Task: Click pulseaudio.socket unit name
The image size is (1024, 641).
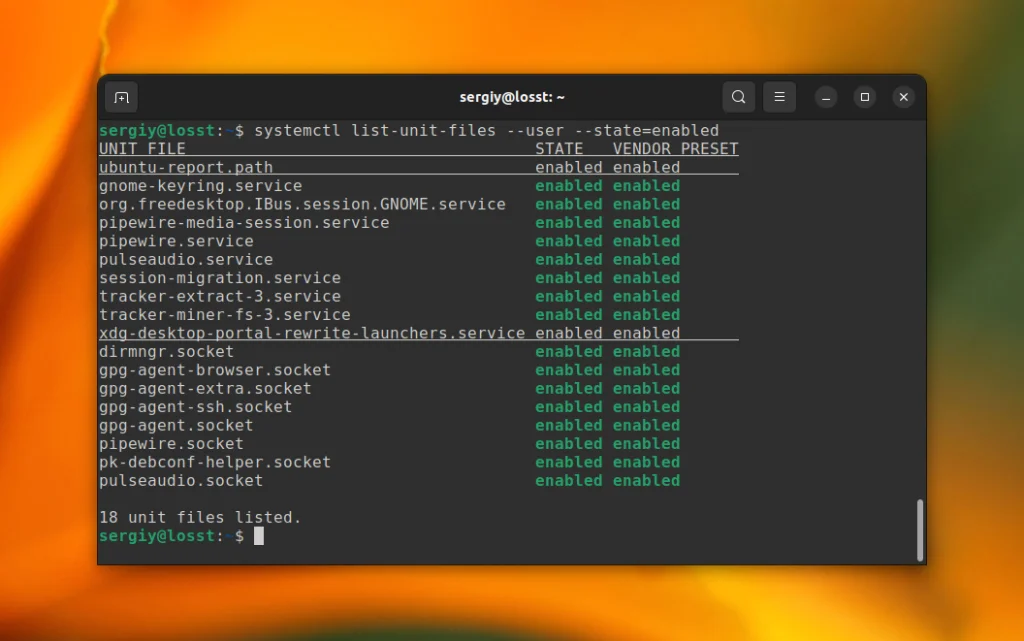Action: point(181,480)
